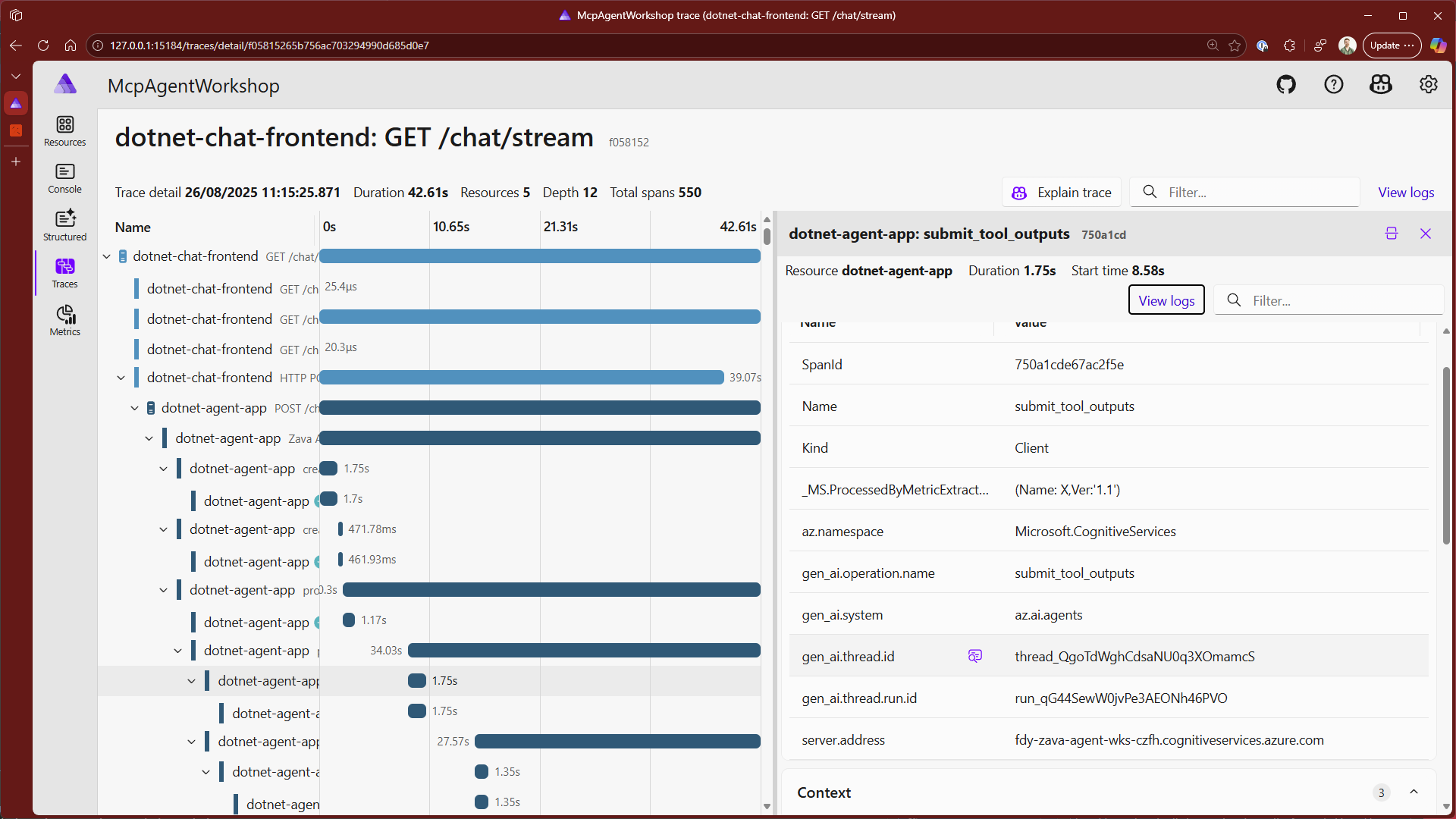Collapse the Context section chevron
The width and height of the screenshot is (1456, 819).
[x=1414, y=792]
